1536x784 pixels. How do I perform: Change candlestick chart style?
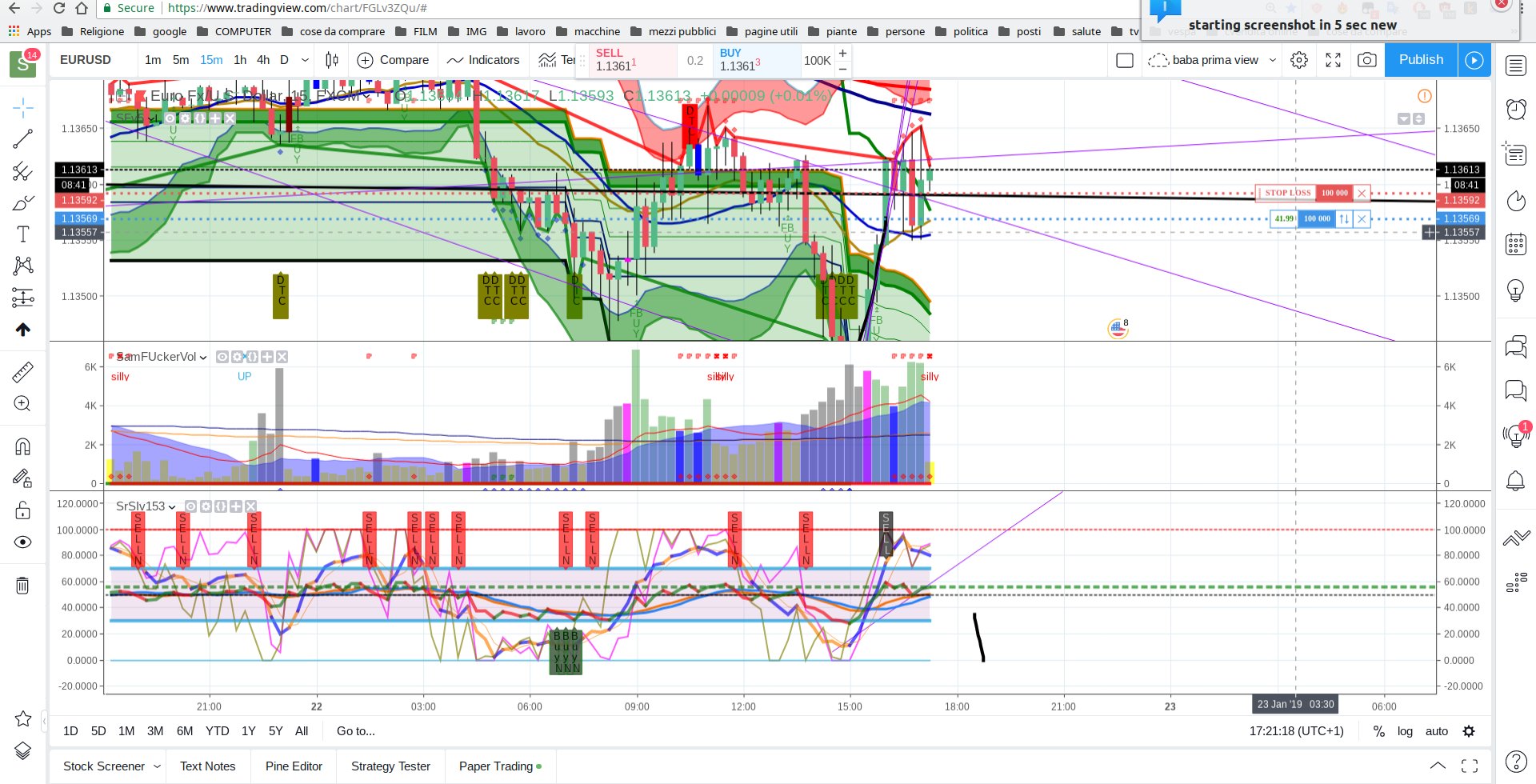(332, 60)
